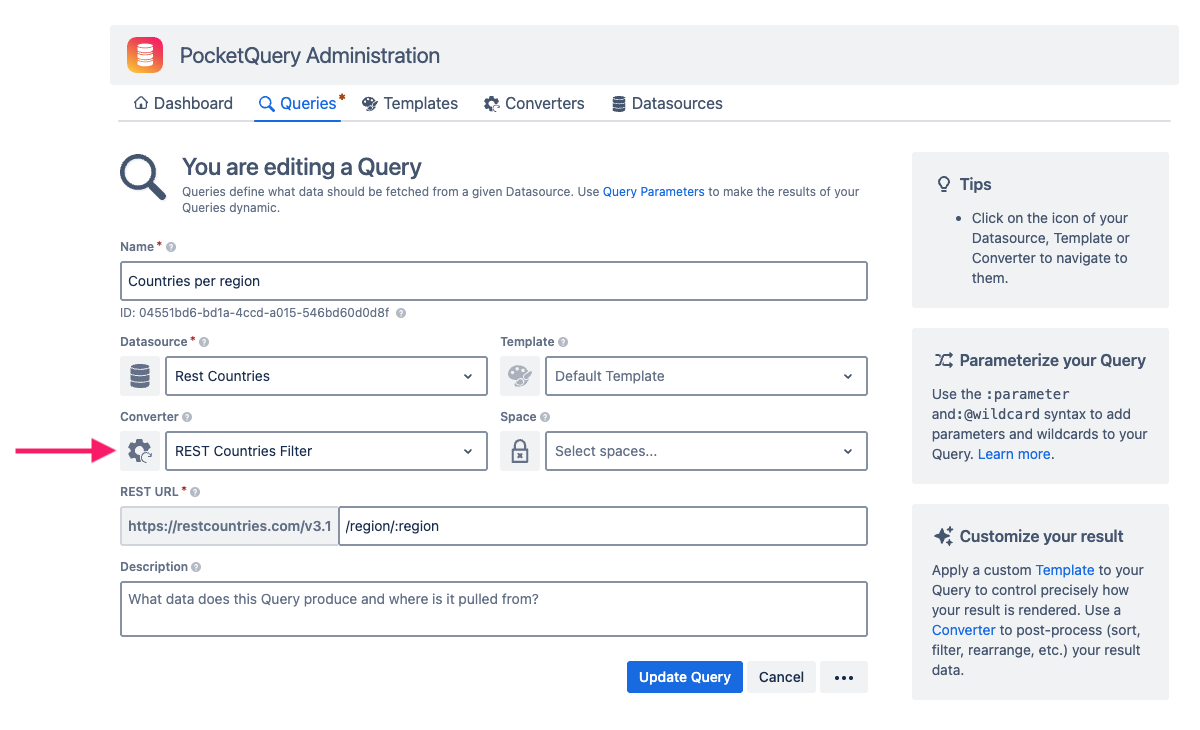Click the database icon next to Rest Countries

click(x=140, y=376)
